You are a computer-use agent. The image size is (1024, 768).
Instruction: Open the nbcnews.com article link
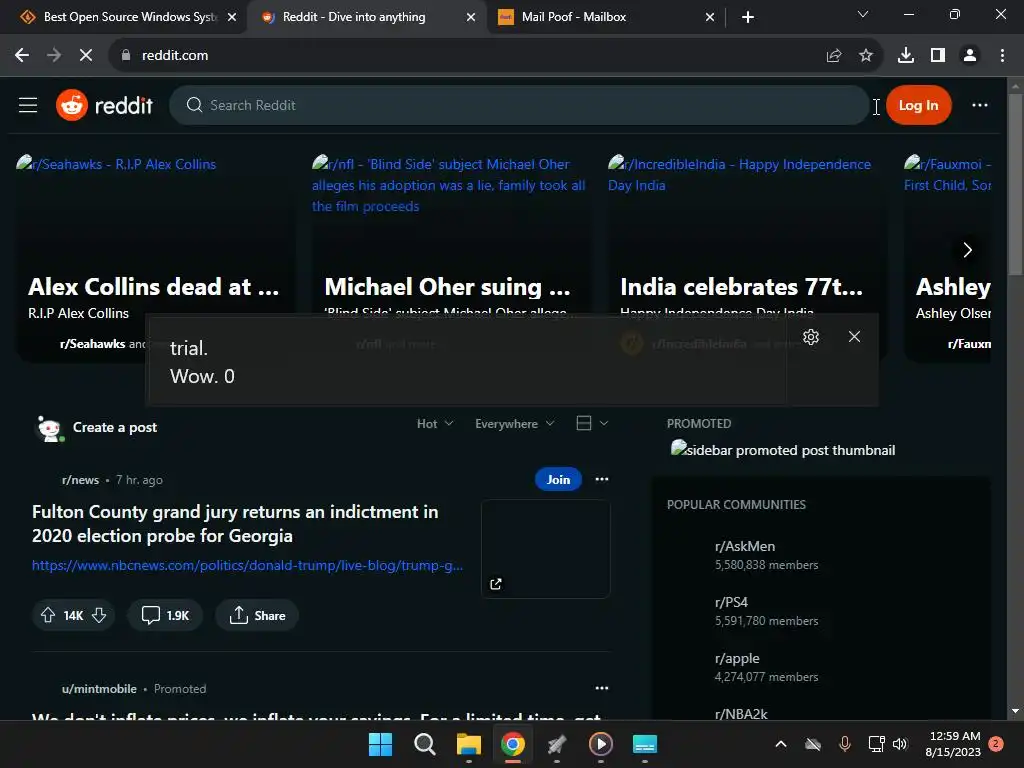click(x=248, y=566)
